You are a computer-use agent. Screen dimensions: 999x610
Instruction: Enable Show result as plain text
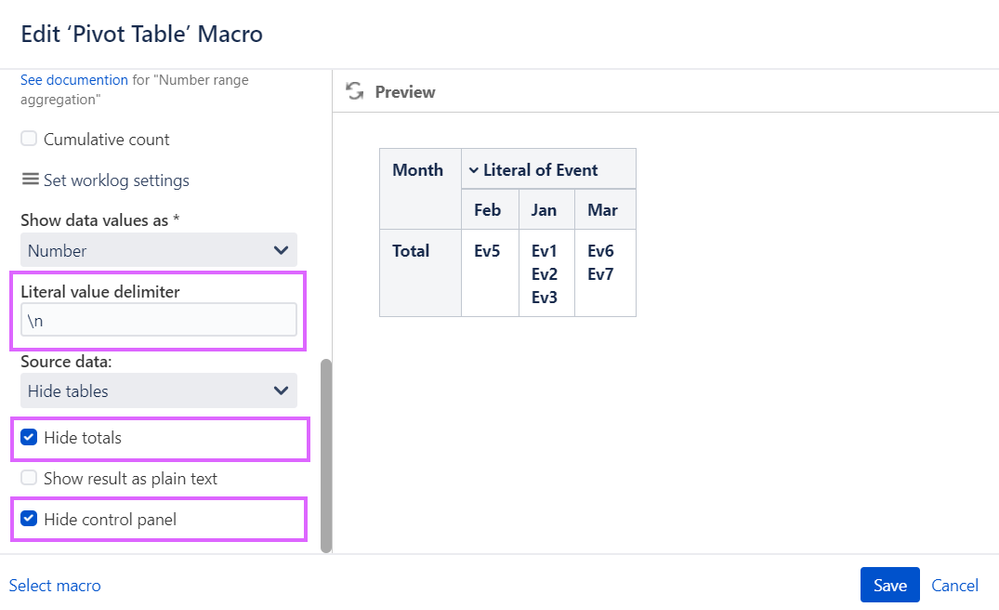pos(29,478)
